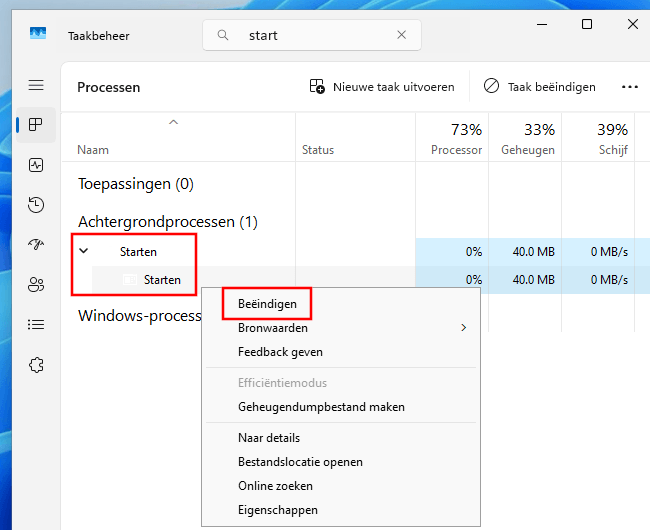This screenshot has height=530, width=650.
Task: Click the Achtergrondprocessen (1) group heading
Action: coord(167,222)
